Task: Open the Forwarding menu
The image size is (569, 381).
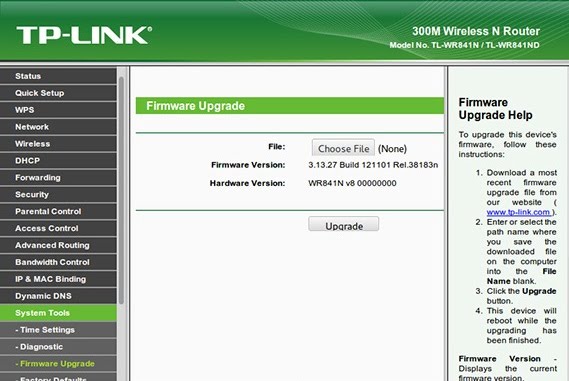Action: click(58, 178)
